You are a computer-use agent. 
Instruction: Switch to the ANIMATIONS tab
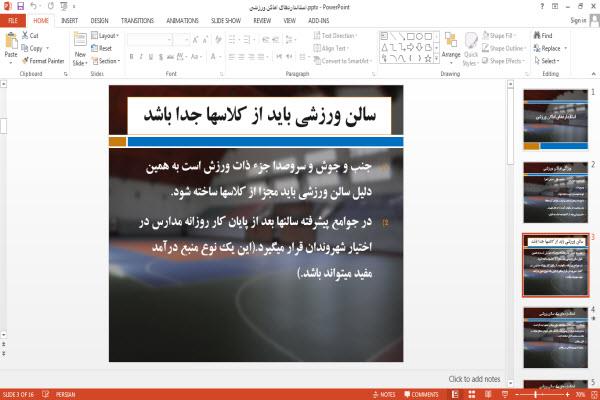coord(183,21)
